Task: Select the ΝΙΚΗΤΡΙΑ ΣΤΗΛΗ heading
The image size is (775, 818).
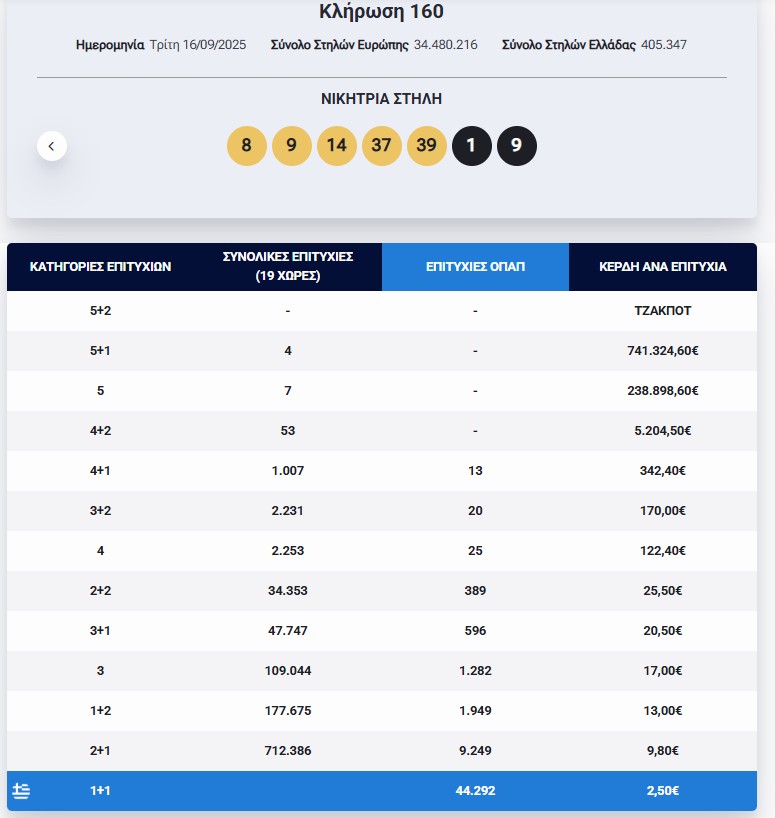Action: (x=381, y=99)
